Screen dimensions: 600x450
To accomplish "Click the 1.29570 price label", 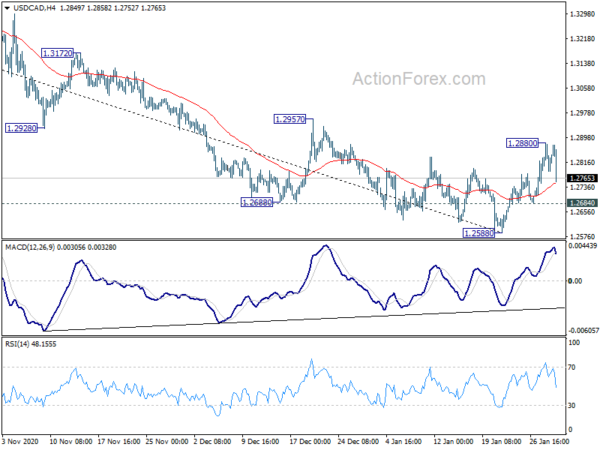I will point(290,119).
